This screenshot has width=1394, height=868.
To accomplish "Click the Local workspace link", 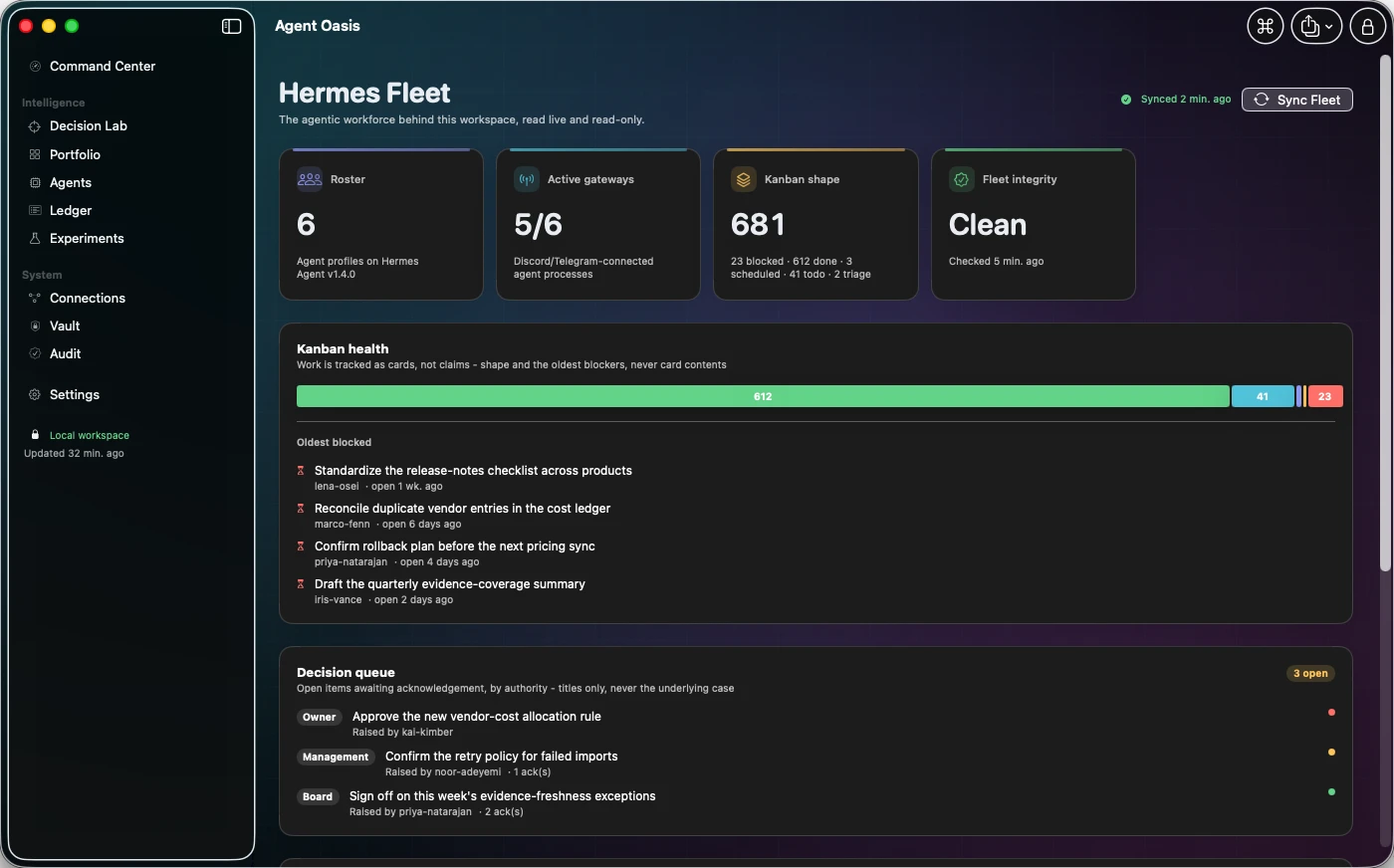I will pyautogui.click(x=90, y=436).
